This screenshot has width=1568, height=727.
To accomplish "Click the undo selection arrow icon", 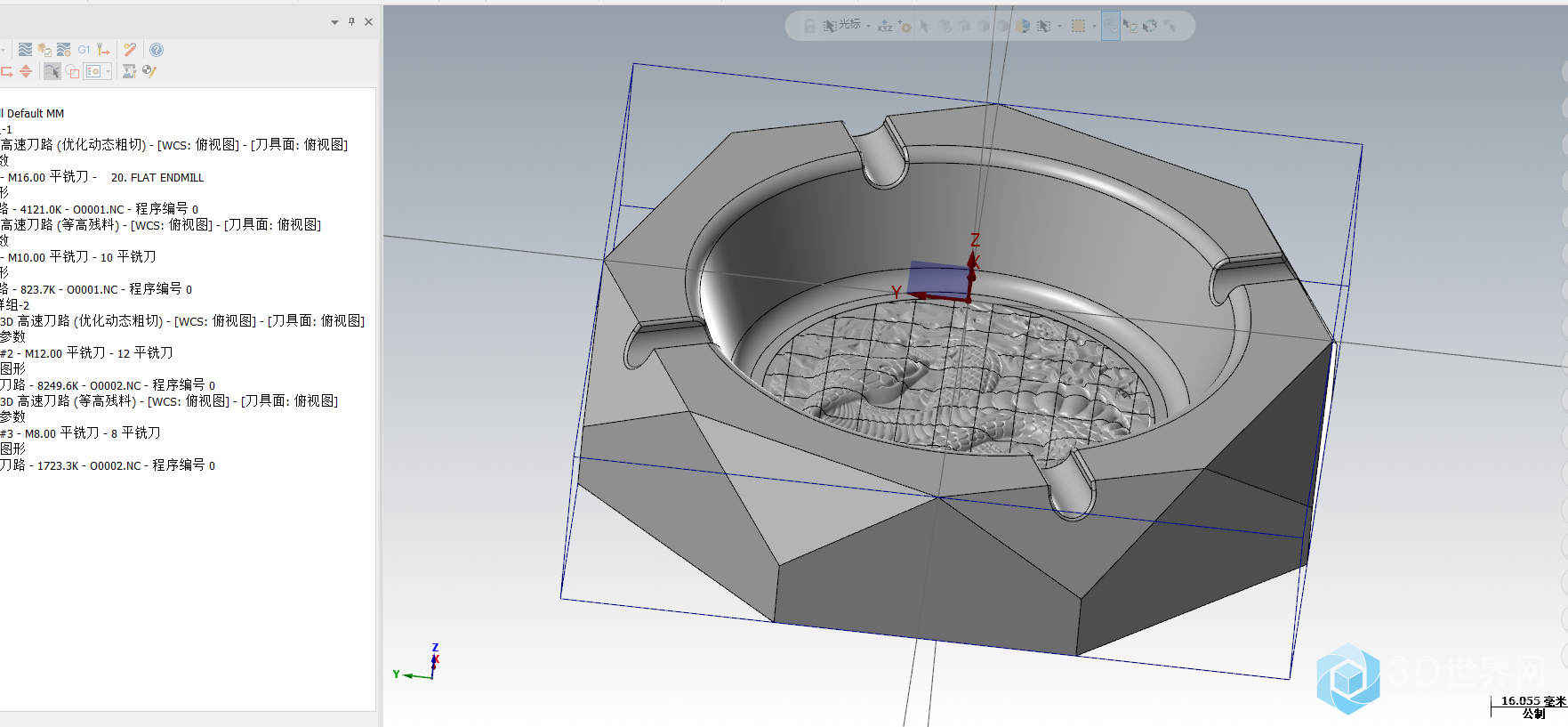I will pos(1170,26).
